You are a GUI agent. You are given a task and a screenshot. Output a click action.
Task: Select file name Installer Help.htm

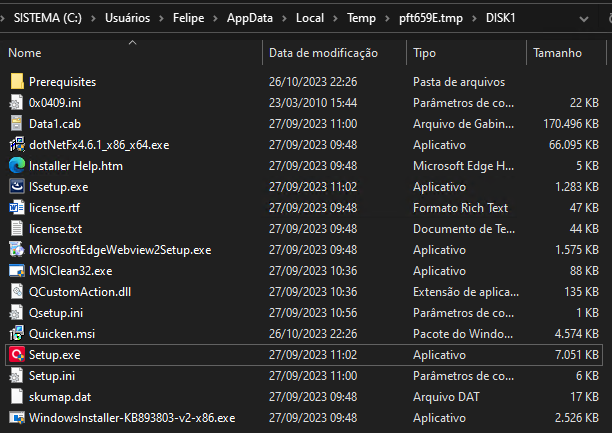click(76, 166)
